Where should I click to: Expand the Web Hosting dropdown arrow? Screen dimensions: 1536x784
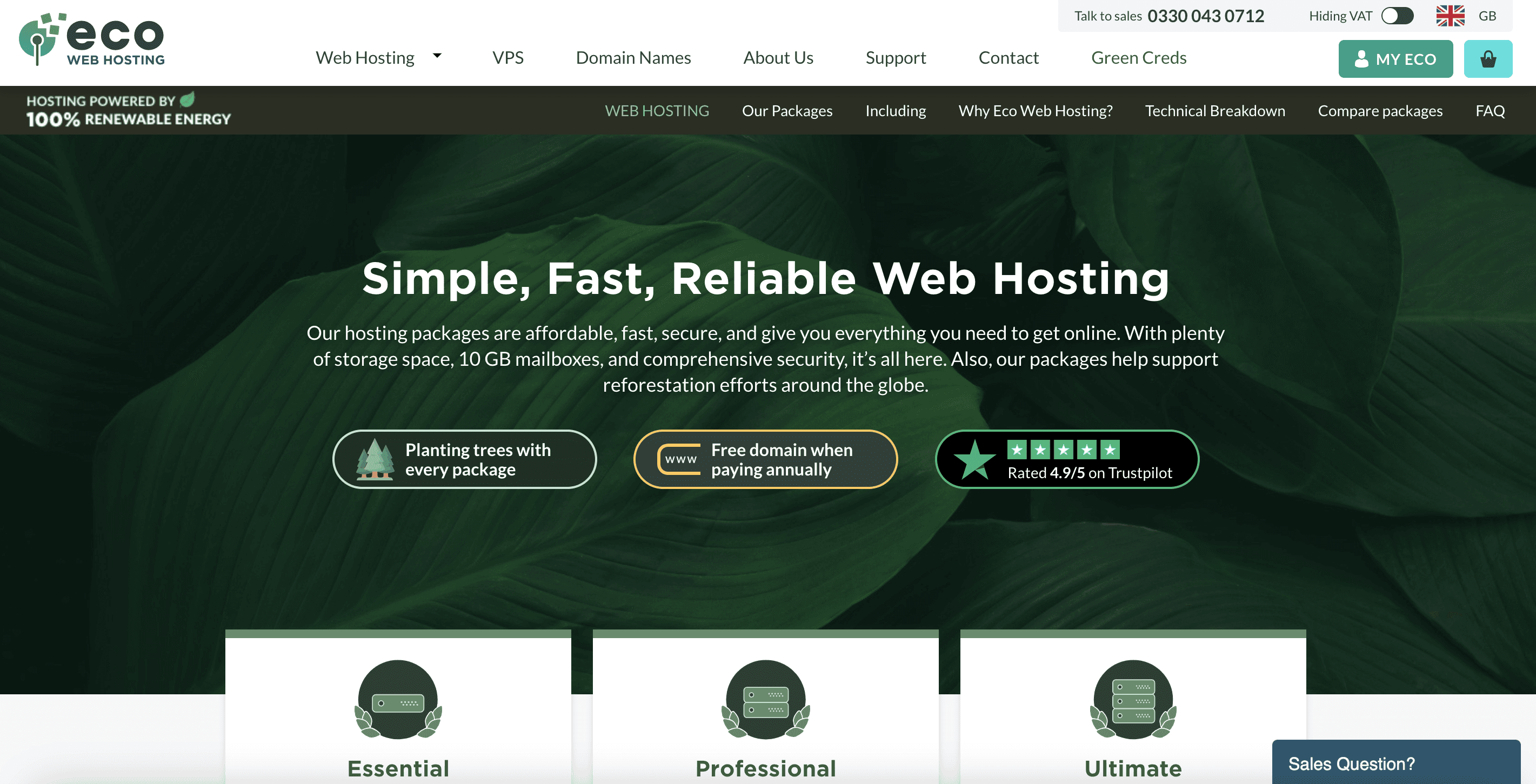tap(437, 56)
